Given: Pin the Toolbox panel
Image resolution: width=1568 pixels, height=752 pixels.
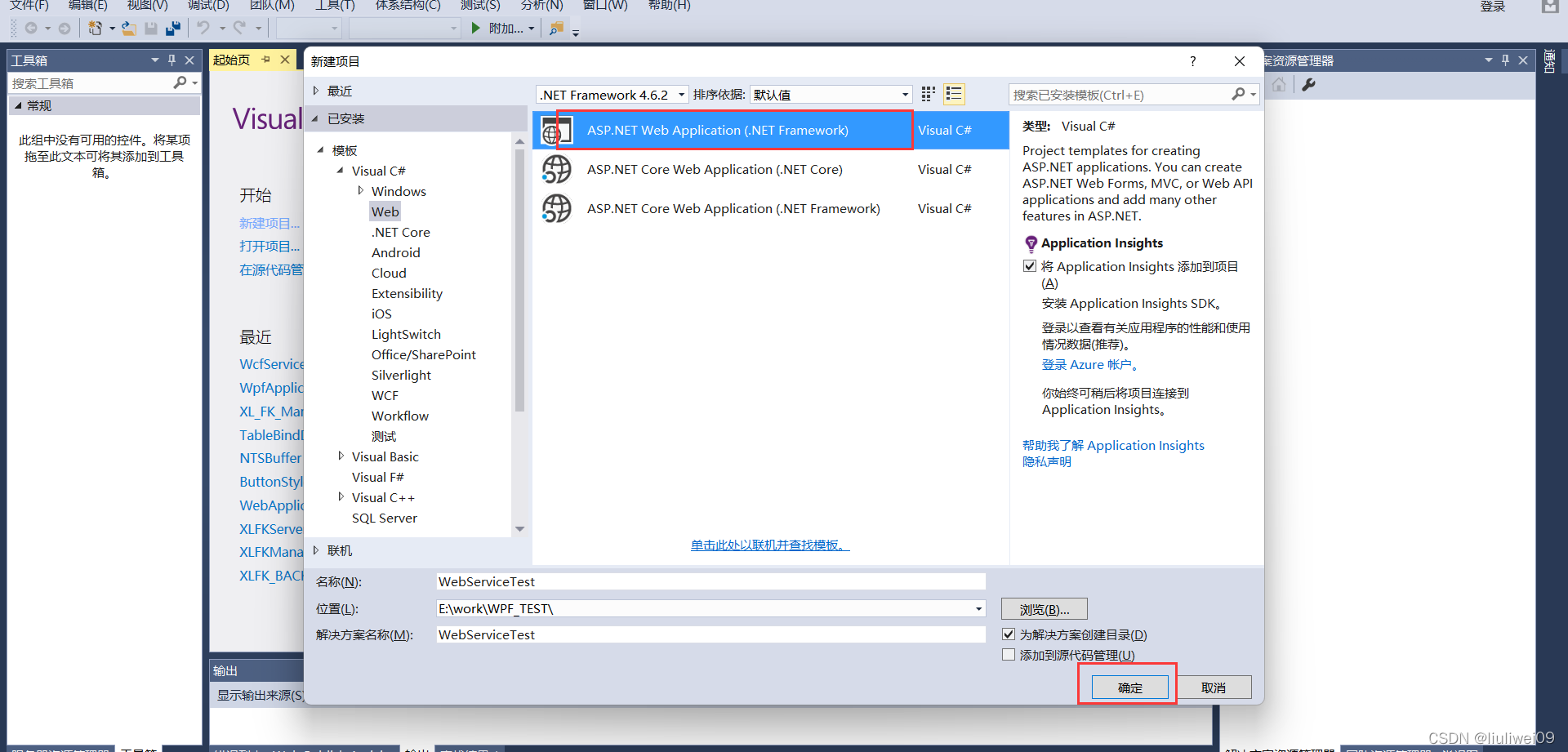Looking at the screenshot, I should point(171,60).
